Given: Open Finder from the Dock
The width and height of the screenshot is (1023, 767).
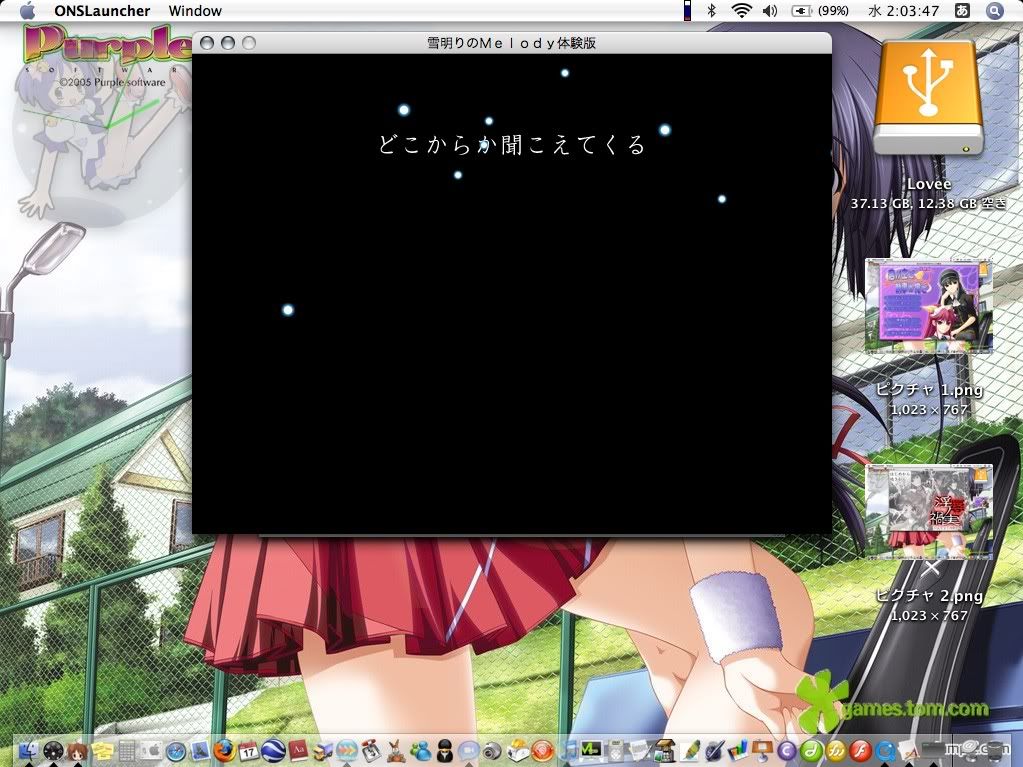Looking at the screenshot, I should click(28, 751).
